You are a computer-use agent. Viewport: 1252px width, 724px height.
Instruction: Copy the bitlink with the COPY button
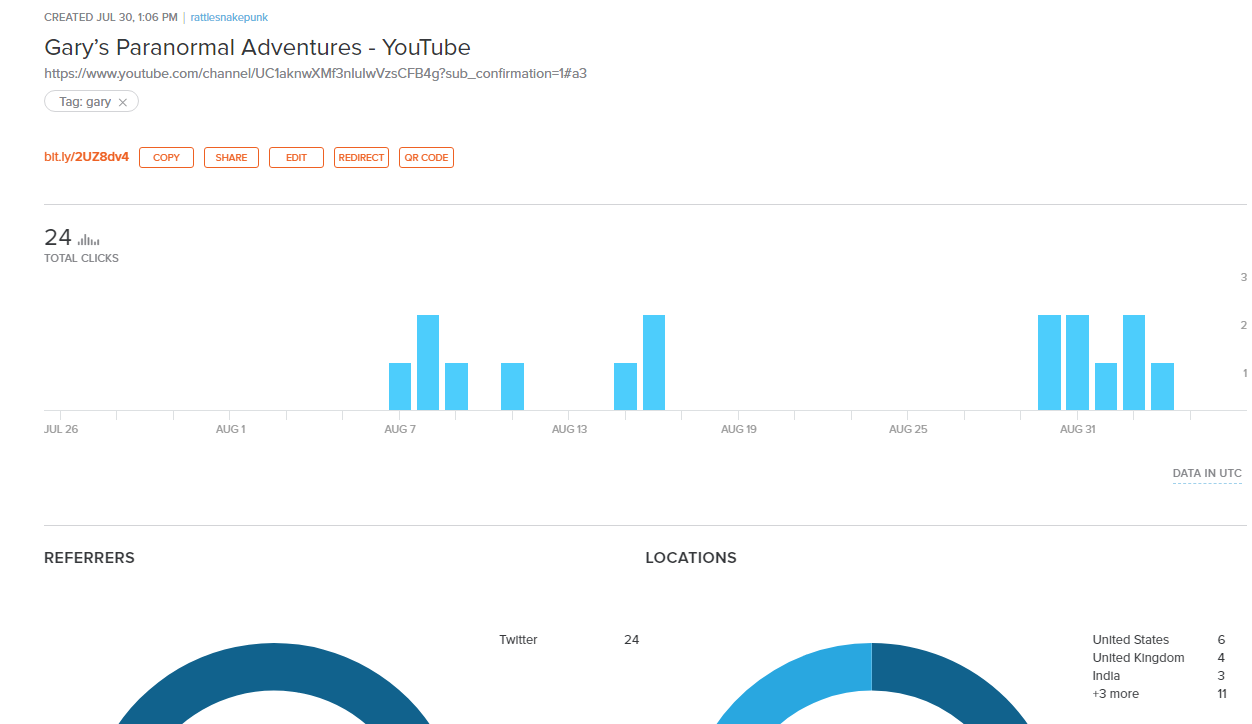(x=166, y=158)
